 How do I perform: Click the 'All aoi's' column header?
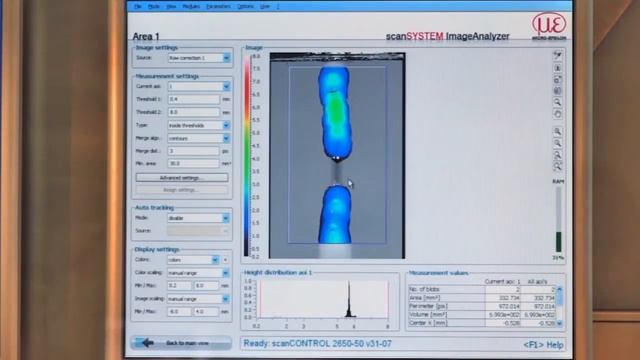pos(537,282)
